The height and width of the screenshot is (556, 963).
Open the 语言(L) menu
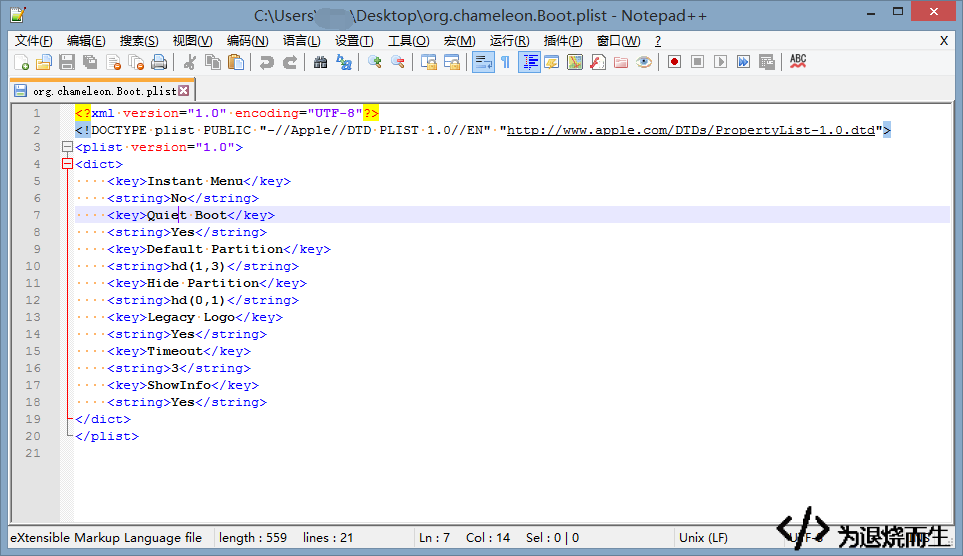[302, 41]
